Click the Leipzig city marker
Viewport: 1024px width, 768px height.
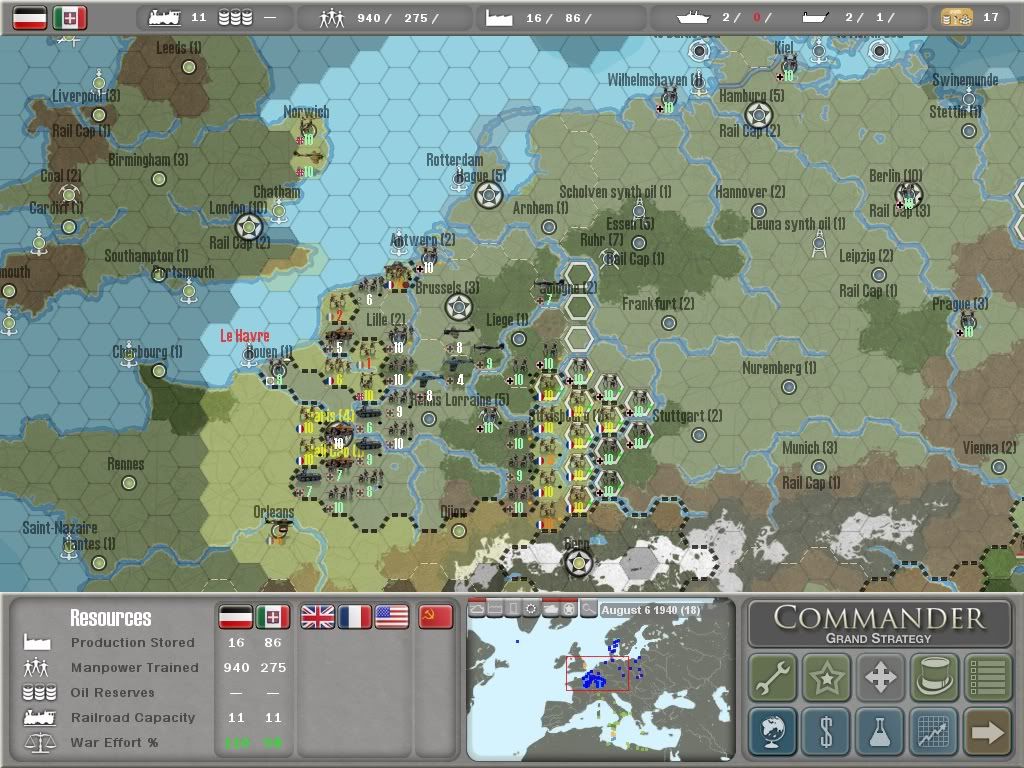[x=879, y=274]
